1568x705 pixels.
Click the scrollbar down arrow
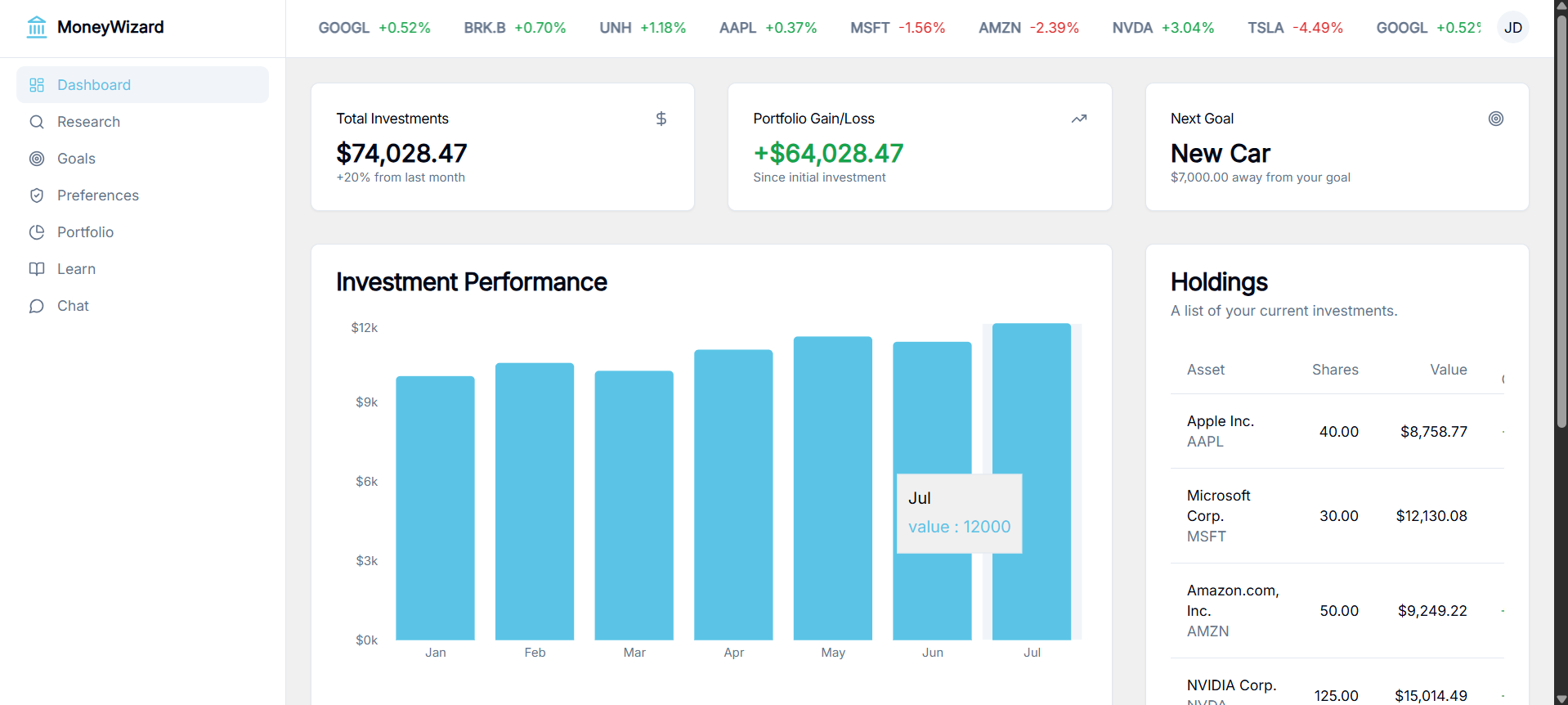pos(1561,699)
